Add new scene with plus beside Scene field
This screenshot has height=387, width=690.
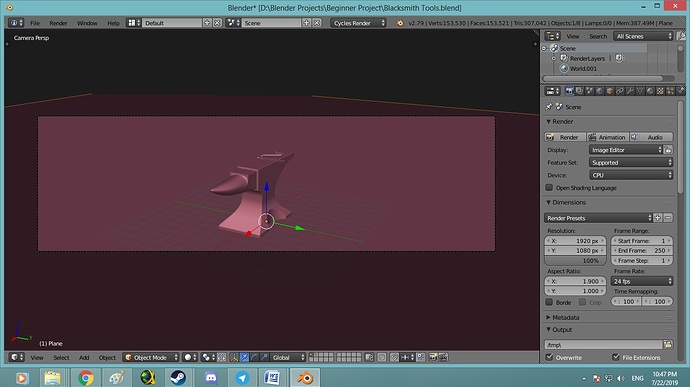307,22
